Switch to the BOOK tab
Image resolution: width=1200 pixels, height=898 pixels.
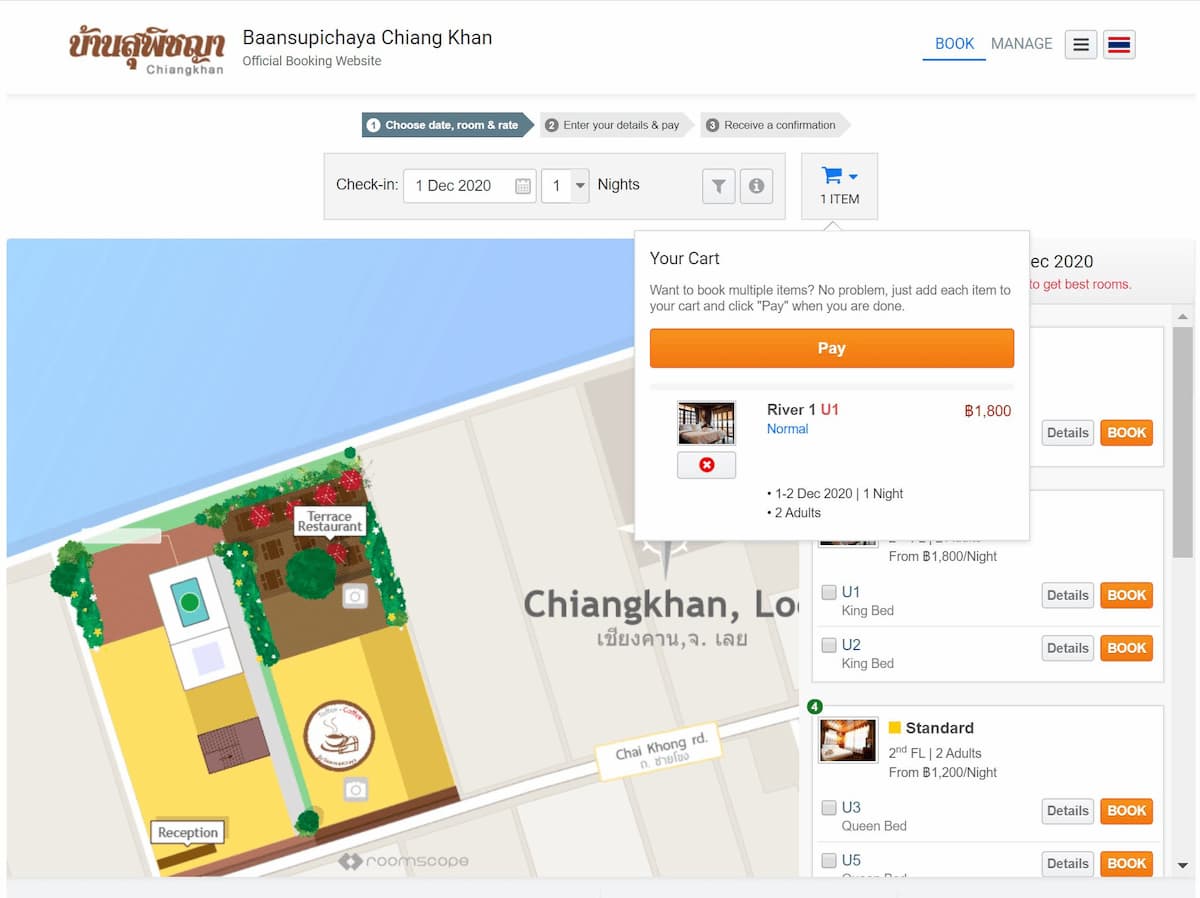click(x=954, y=44)
